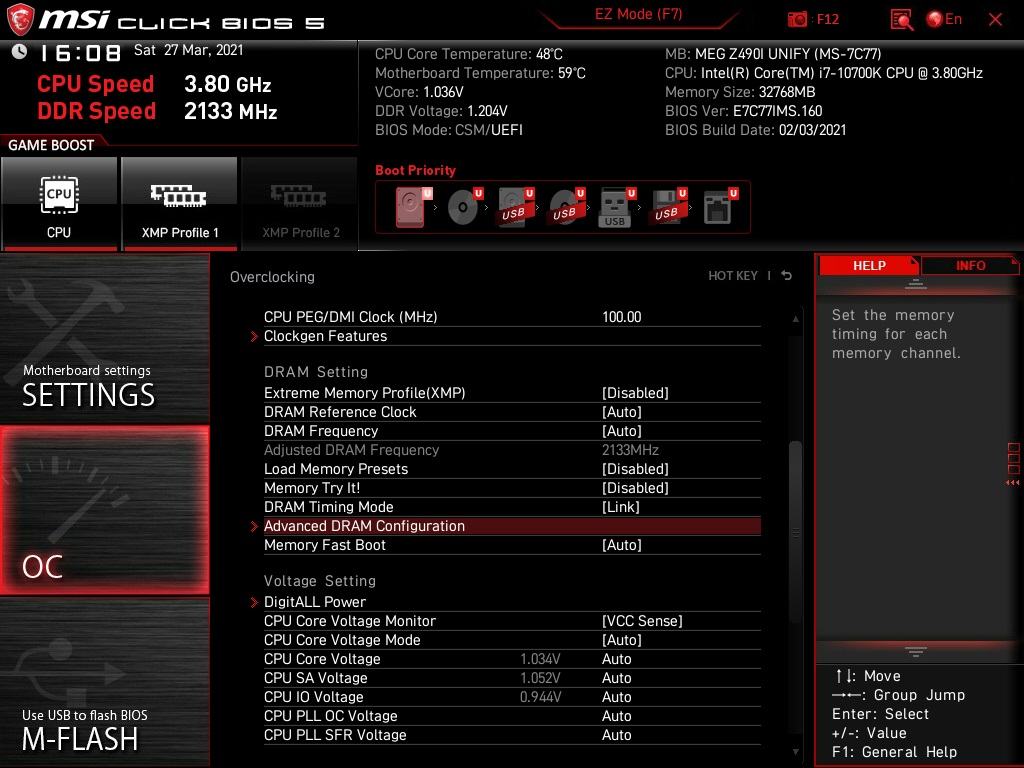This screenshot has height=768, width=1024.
Task: Edit CPU PLL OC Voltage Auto field
Action: [x=616, y=716]
